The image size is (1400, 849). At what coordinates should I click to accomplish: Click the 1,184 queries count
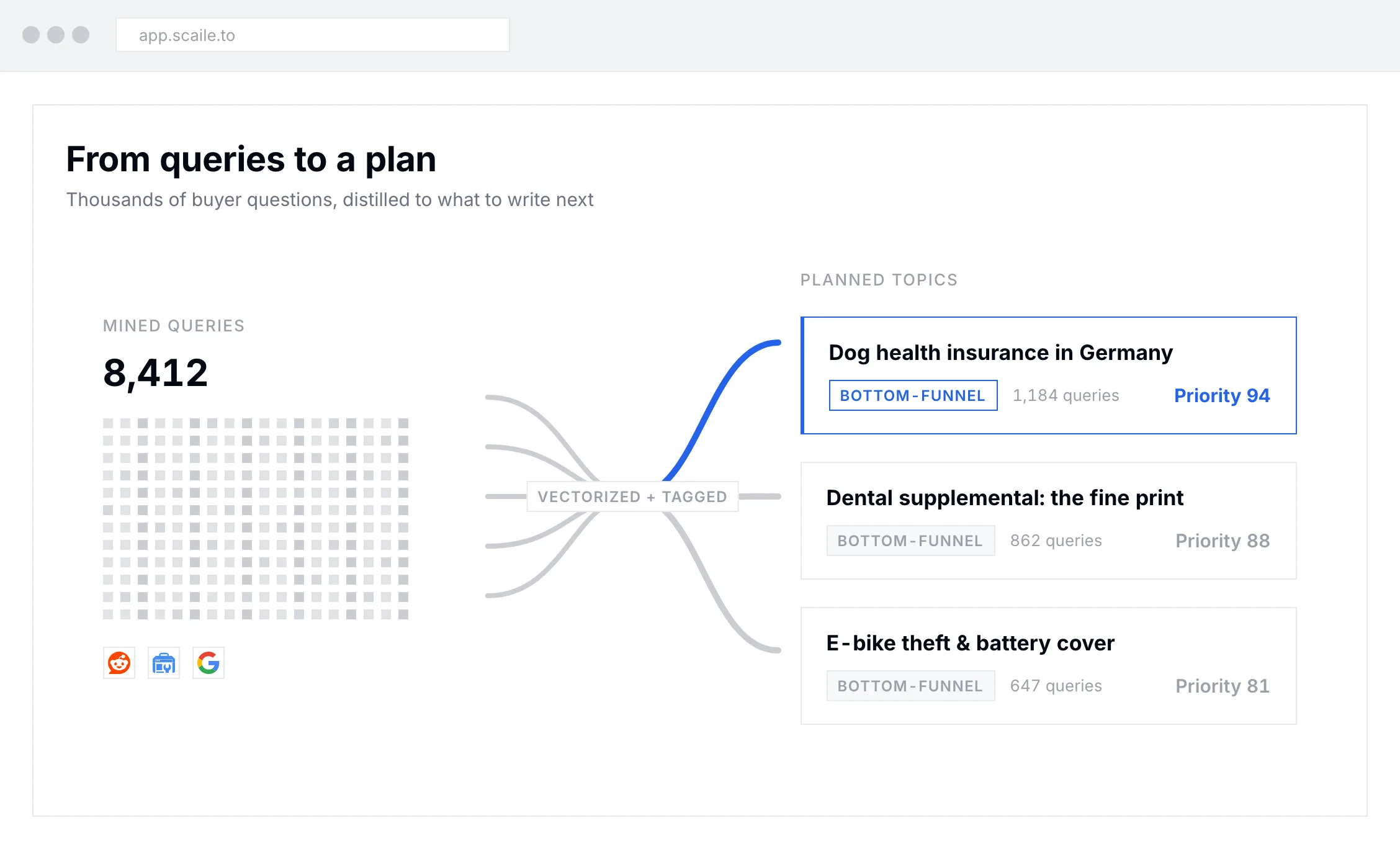(1066, 395)
